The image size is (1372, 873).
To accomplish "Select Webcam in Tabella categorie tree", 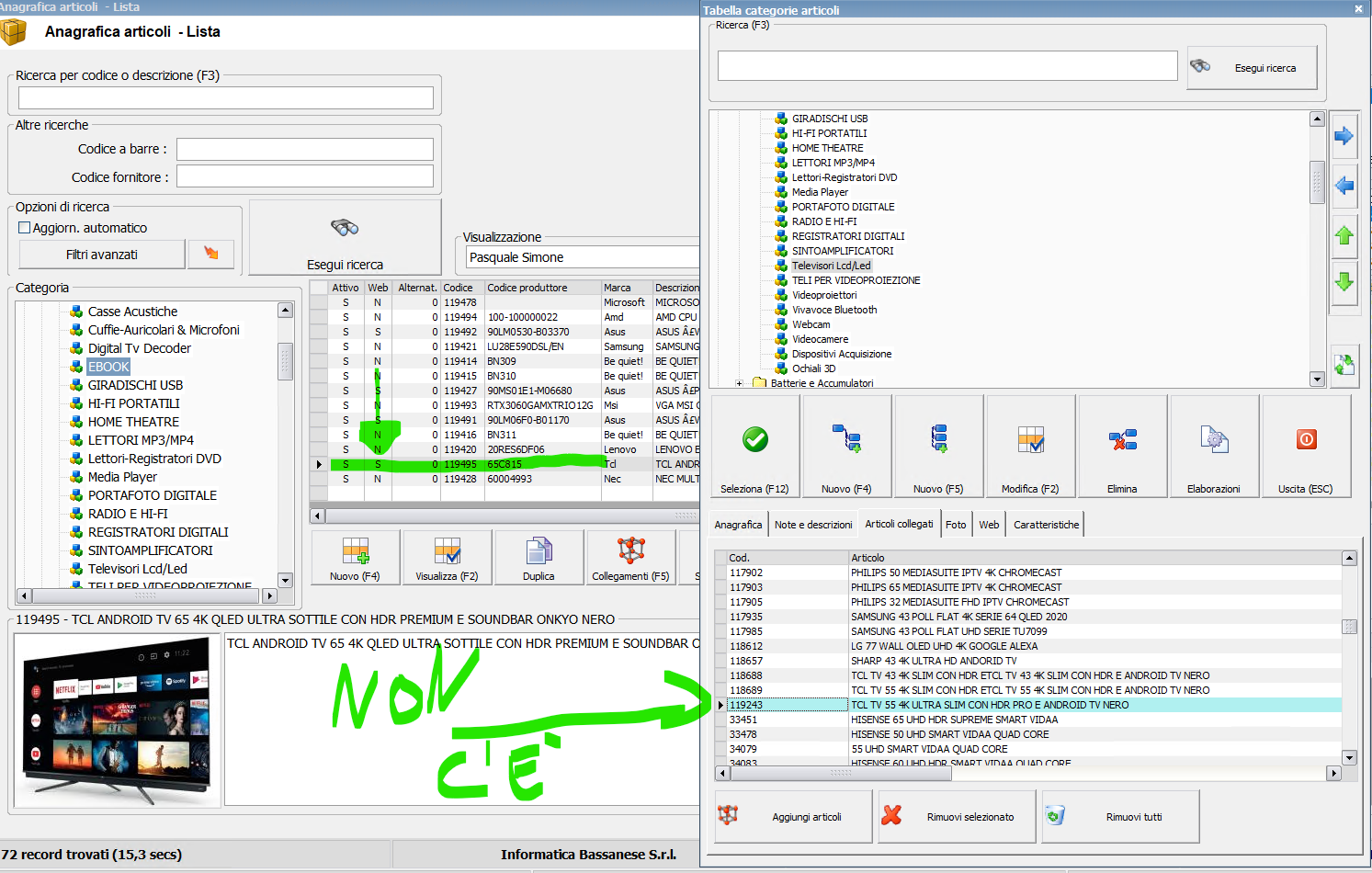I will point(811,324).
